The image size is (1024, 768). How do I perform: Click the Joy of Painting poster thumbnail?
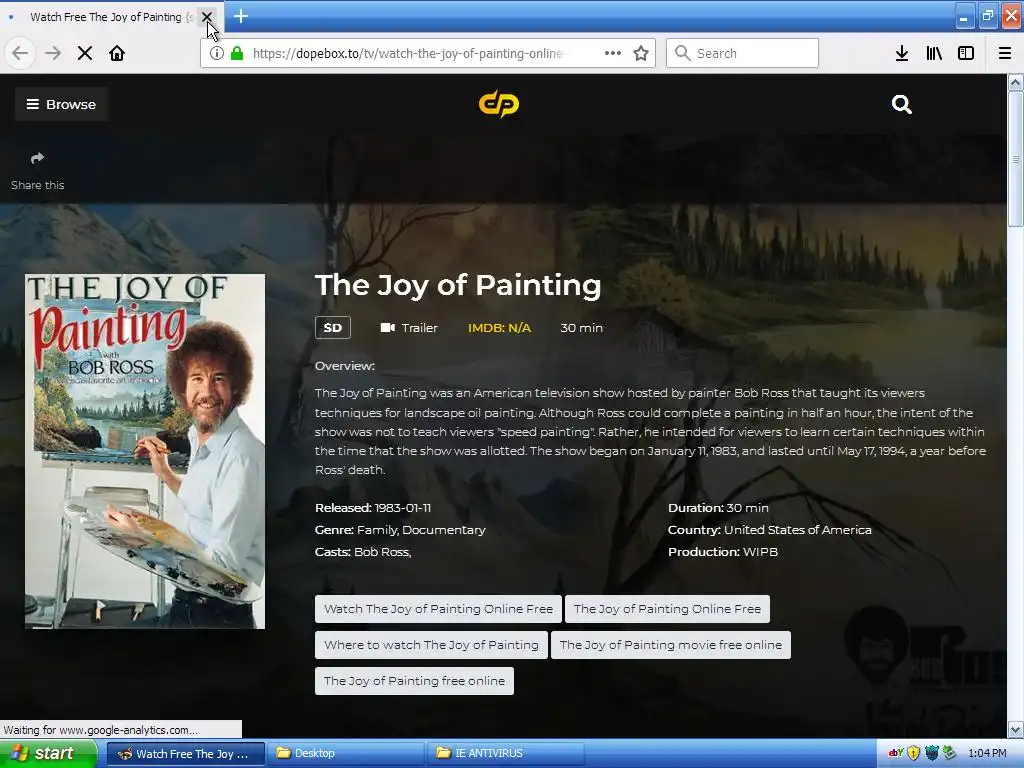[145, 451]
